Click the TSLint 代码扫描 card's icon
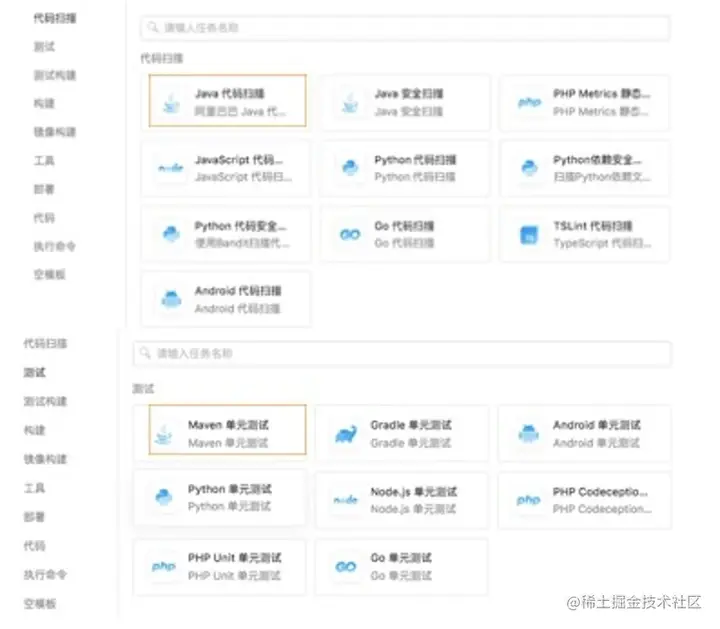The image size is (720, 629). point(529,235)
